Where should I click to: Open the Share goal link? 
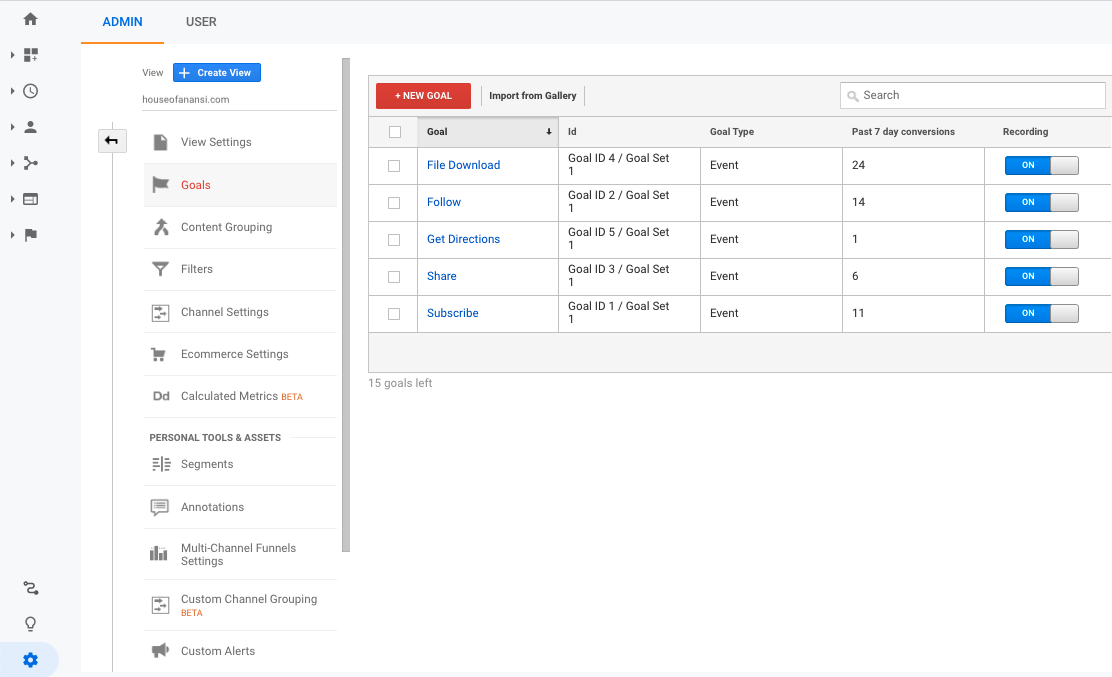click(x=441, y=276)
